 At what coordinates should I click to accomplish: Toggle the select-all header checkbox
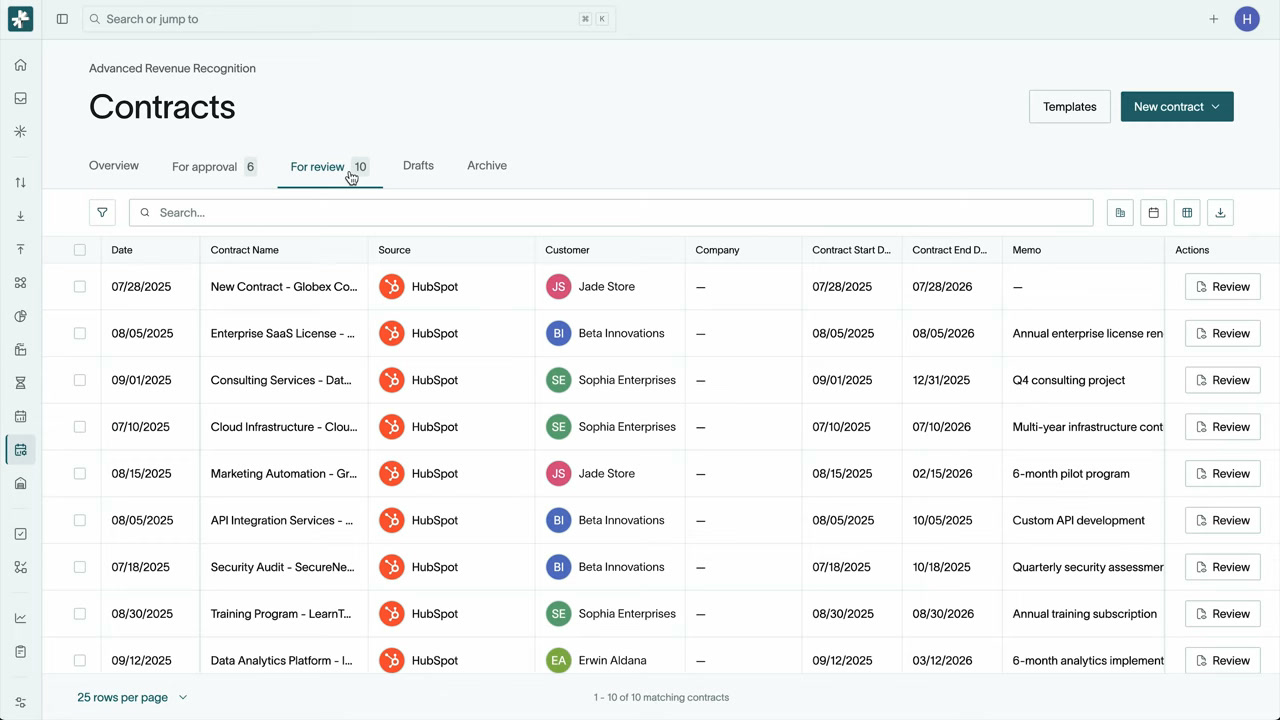coord(80,250)
